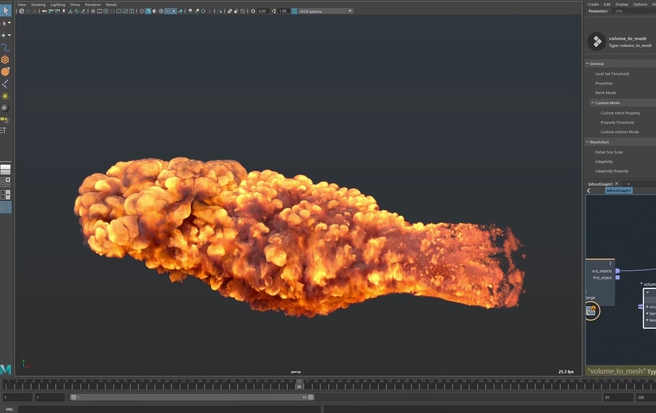Click the bifrostGraph1 breadcrumb
Screen dimensions: 656x413
[619, 190]
